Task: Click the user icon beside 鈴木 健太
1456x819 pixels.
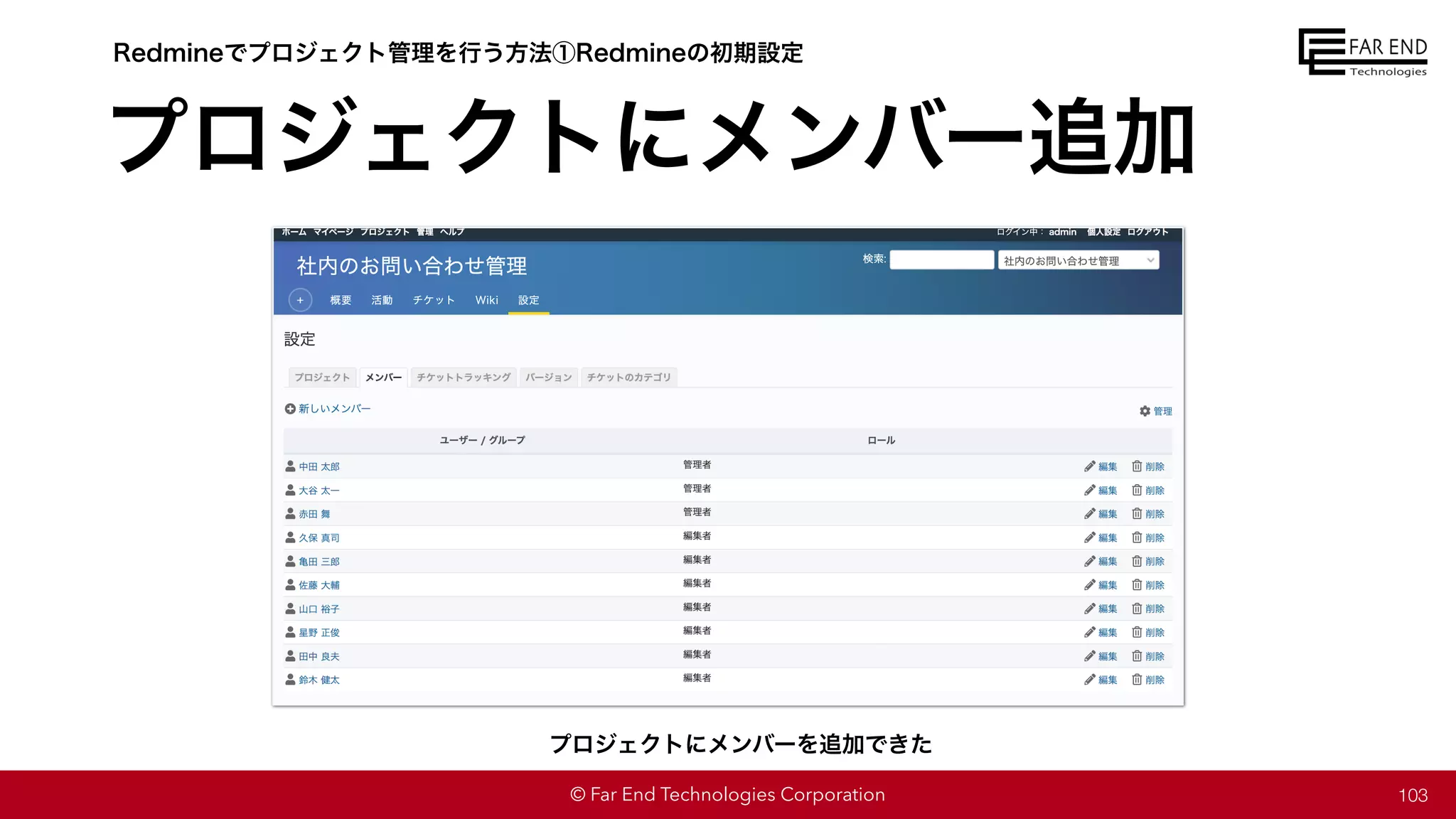Action: [290, 680]
